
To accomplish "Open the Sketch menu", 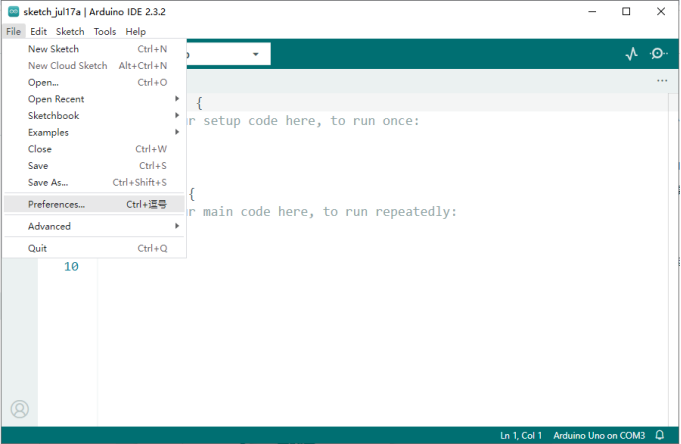I will [x=70, y=31].
